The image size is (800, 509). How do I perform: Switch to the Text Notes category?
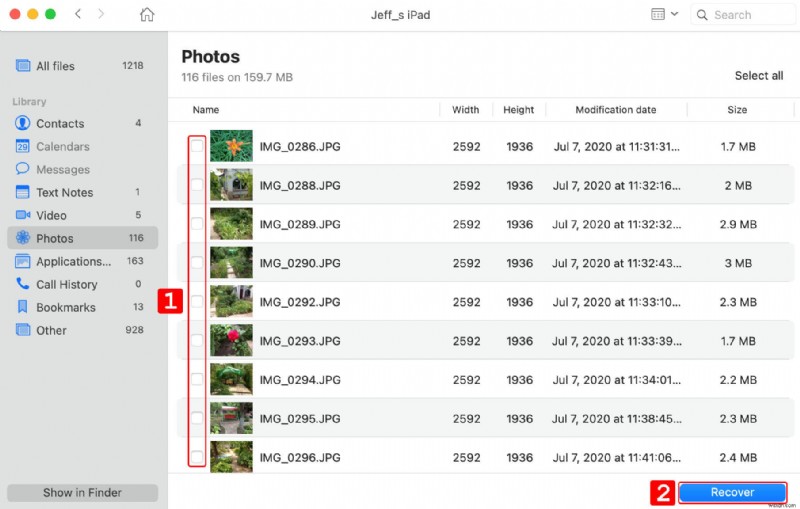pos(64,192)
